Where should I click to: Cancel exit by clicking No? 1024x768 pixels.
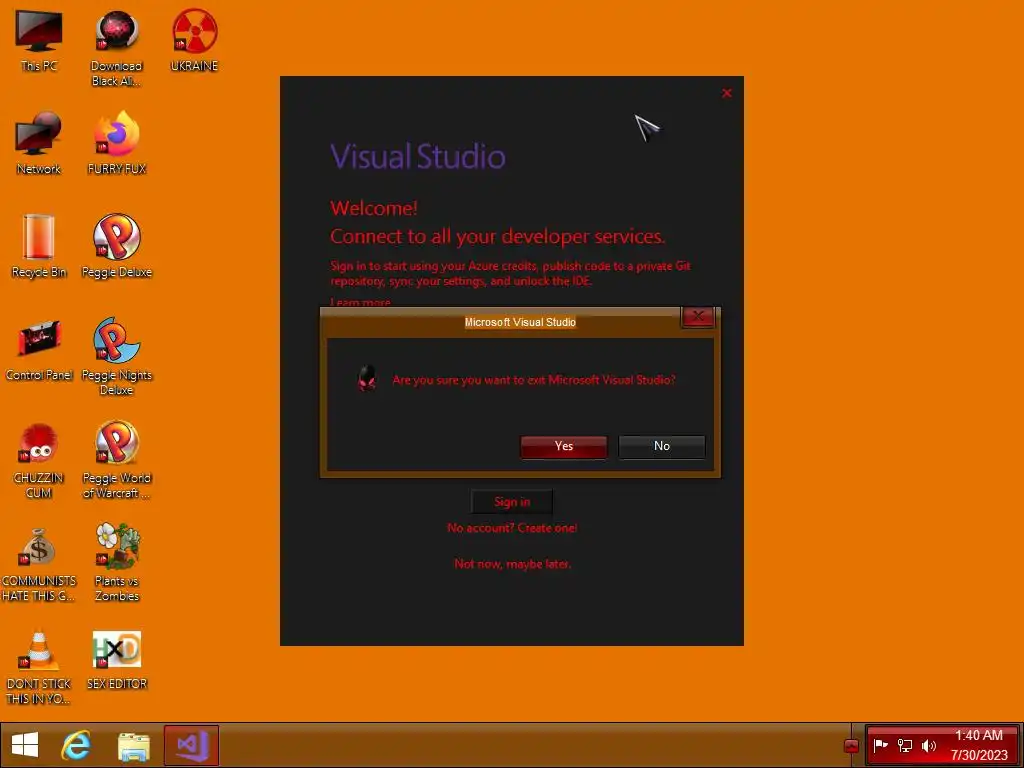coord(662,446)
